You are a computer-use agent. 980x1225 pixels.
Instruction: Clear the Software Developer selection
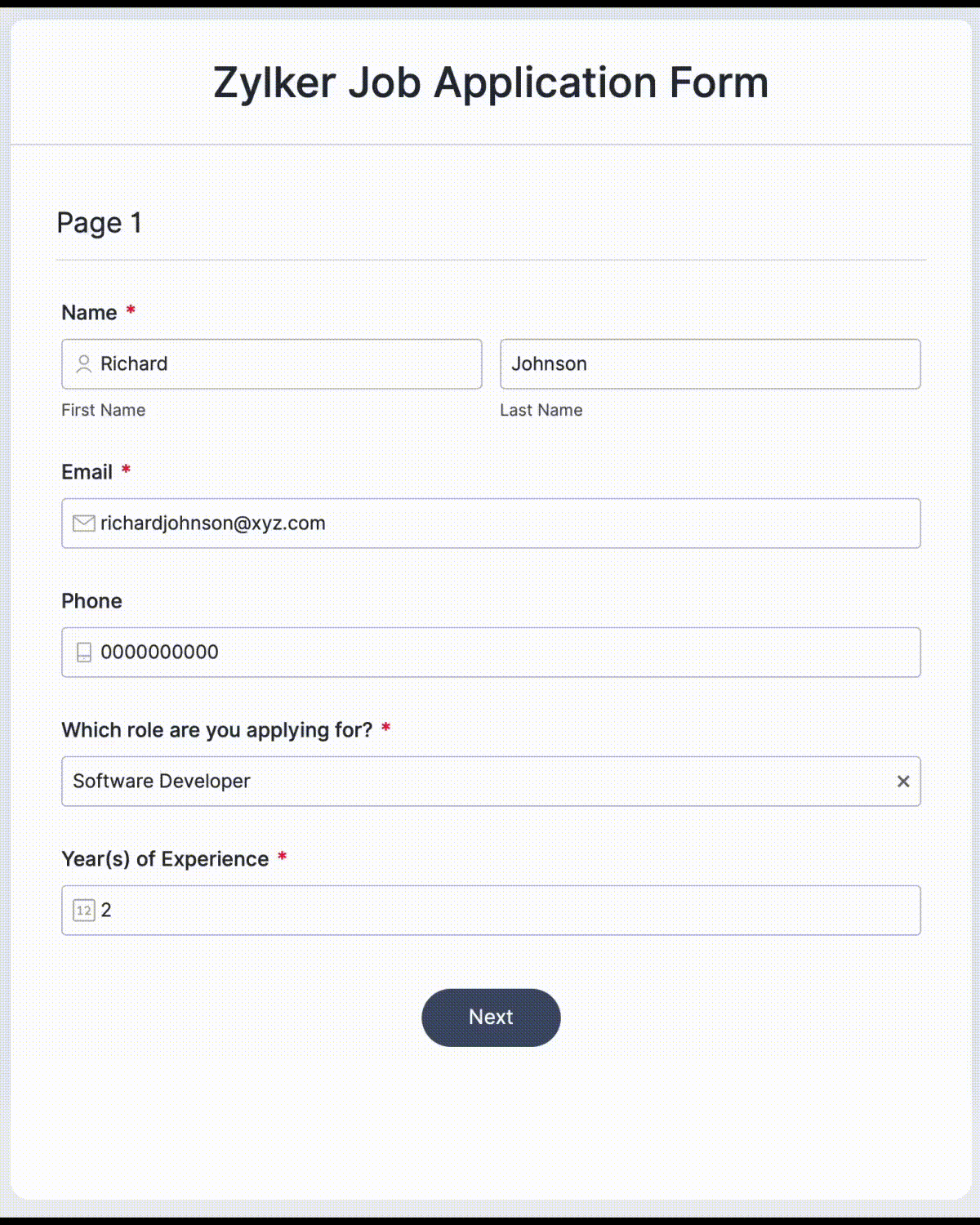click(903, 782)
